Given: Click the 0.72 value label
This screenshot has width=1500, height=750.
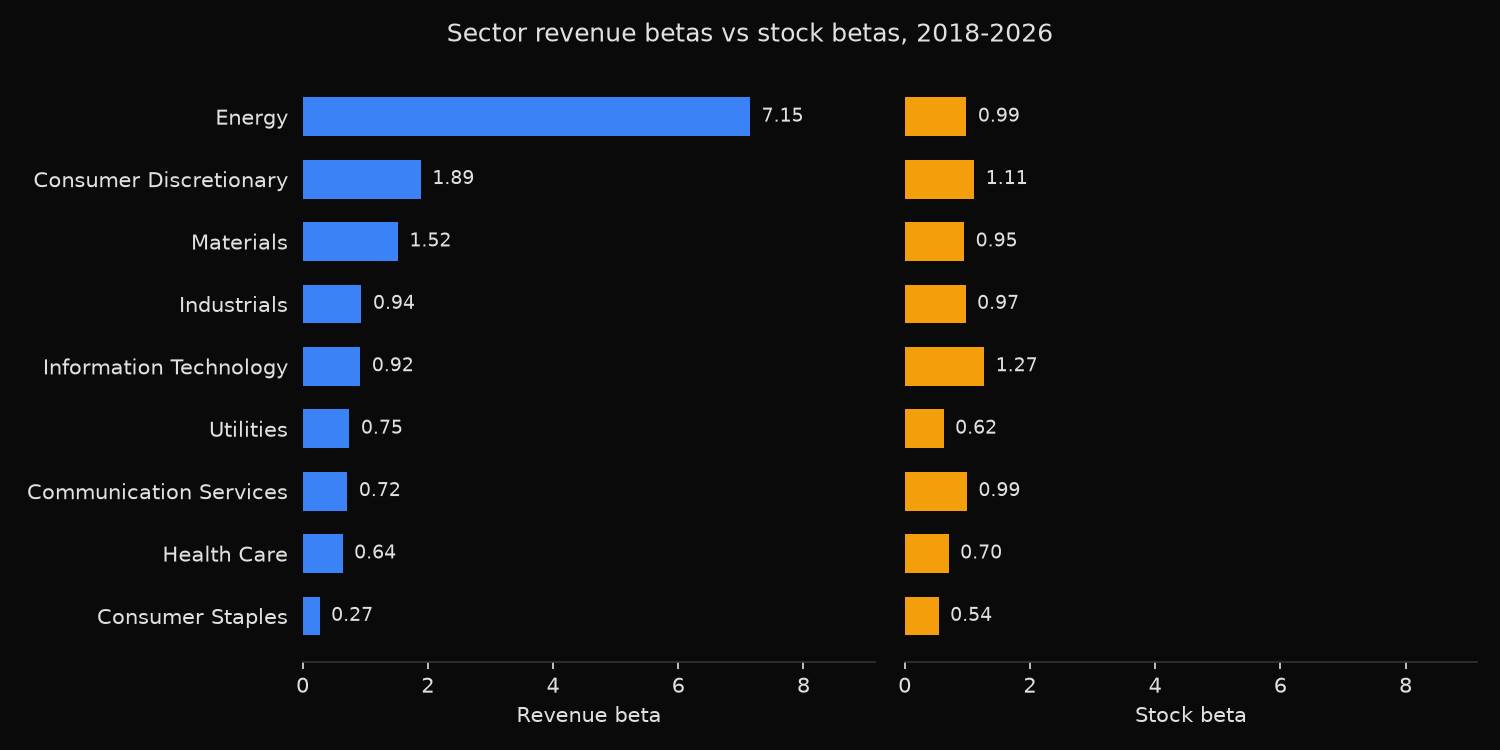Looking at the screenshot, I should click(x=380, y=491).
